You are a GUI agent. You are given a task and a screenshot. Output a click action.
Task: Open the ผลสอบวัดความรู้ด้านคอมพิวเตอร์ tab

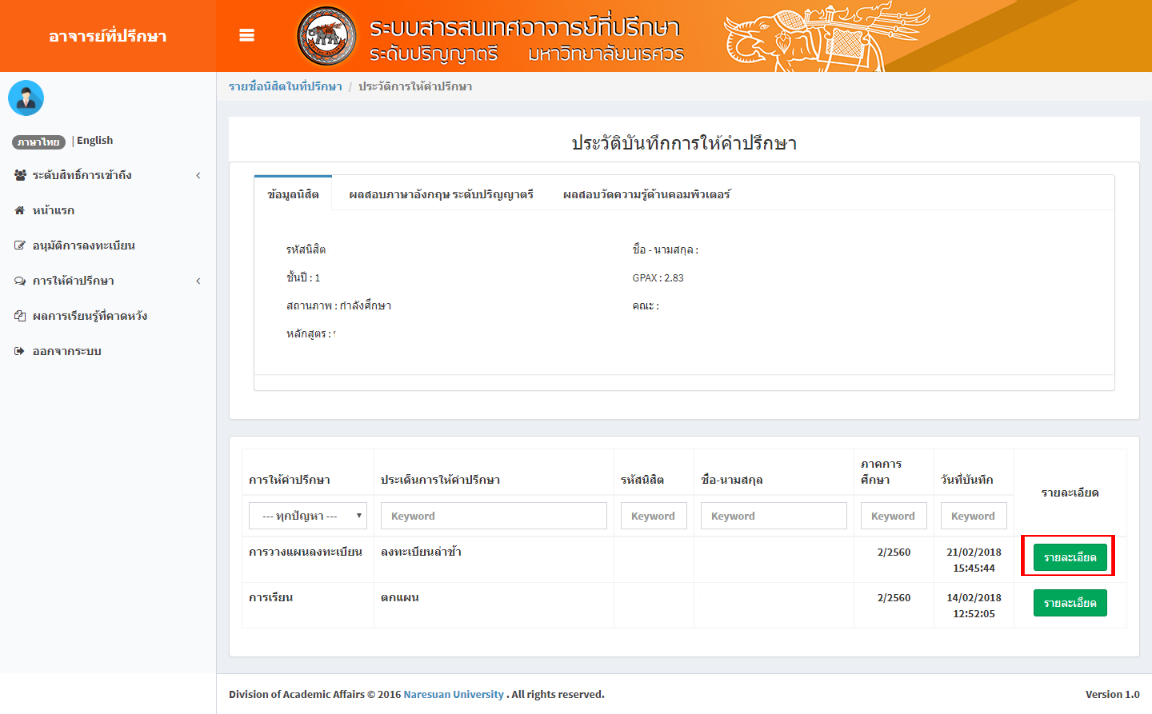[x=646, y=194]
